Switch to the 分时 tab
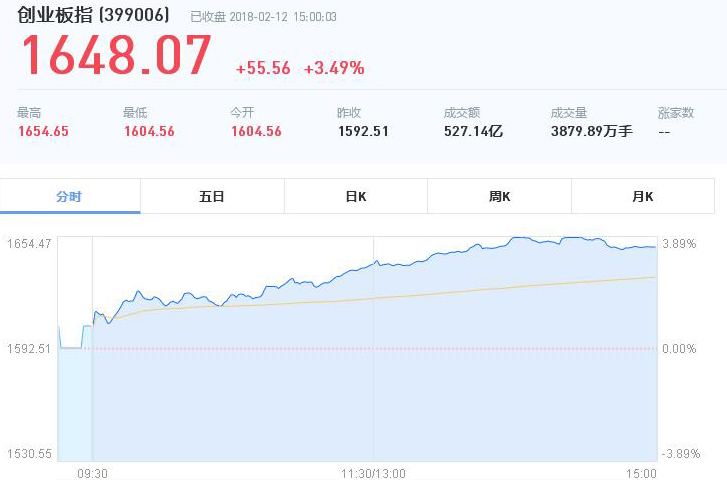Viewport: 727px width, 480px height. click(70, 196)
